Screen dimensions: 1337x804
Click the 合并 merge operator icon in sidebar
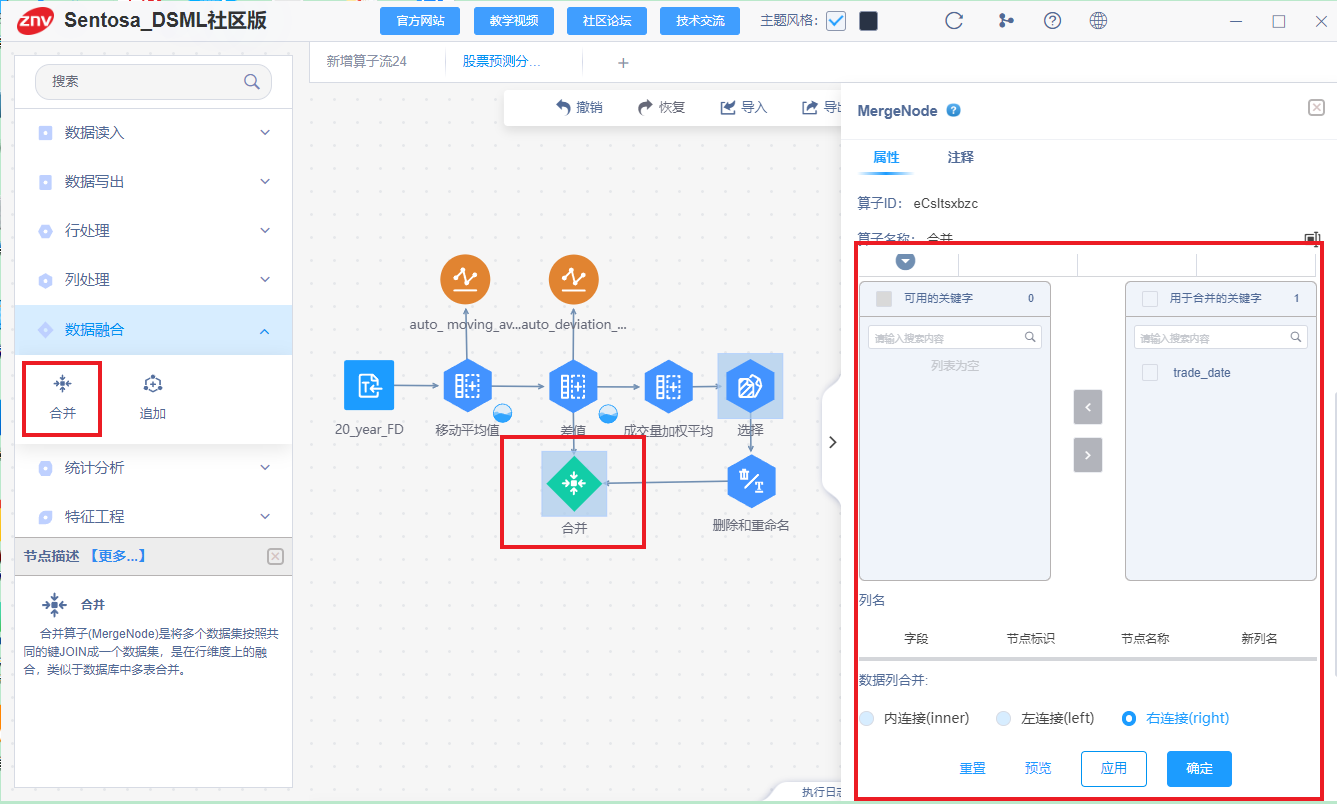[x=62, y=384]
